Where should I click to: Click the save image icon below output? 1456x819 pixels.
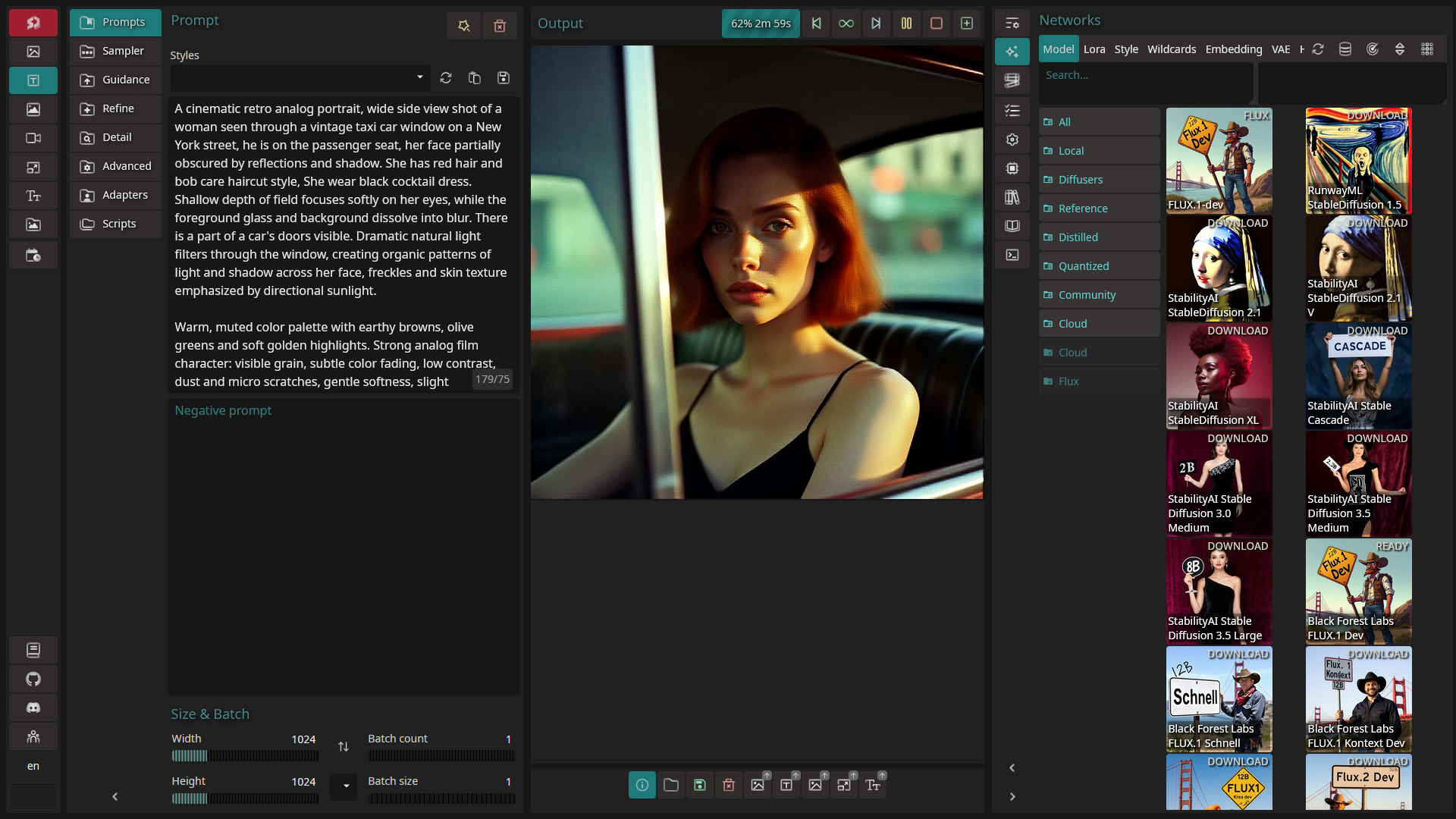pyautogui.click(x=700, y=785)
